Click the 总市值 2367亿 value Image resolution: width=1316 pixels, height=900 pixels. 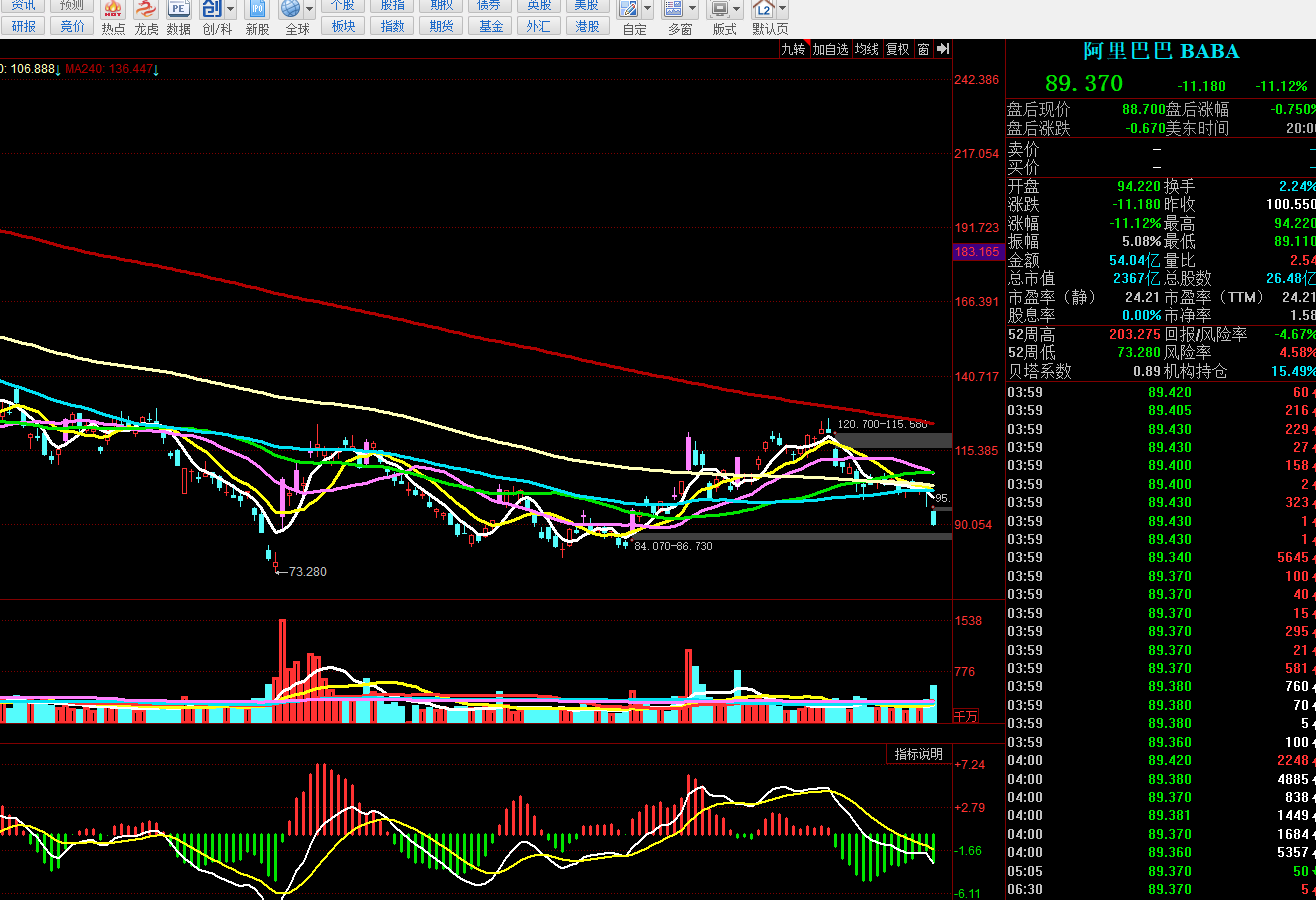(1137, 278)
